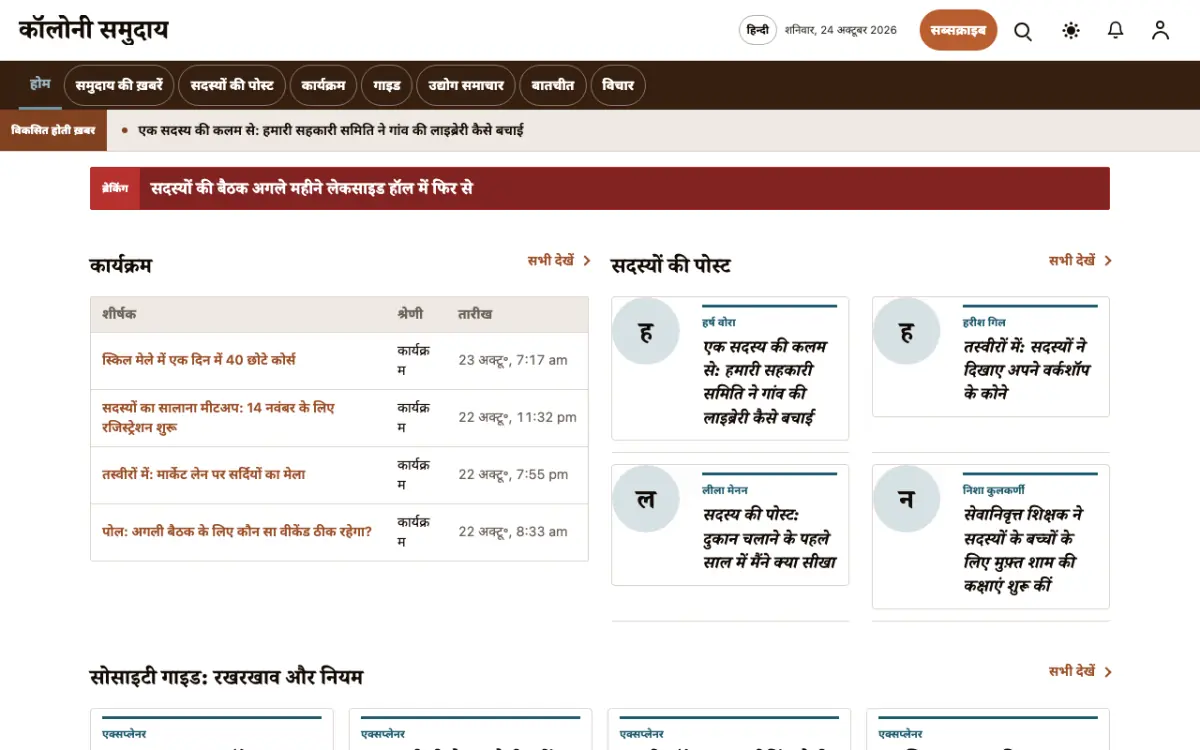This screenshot has height=750, width=1200.
Task: Click the सदस्यों की पोस्ट section heading
Action: click(x=671, y=265)
